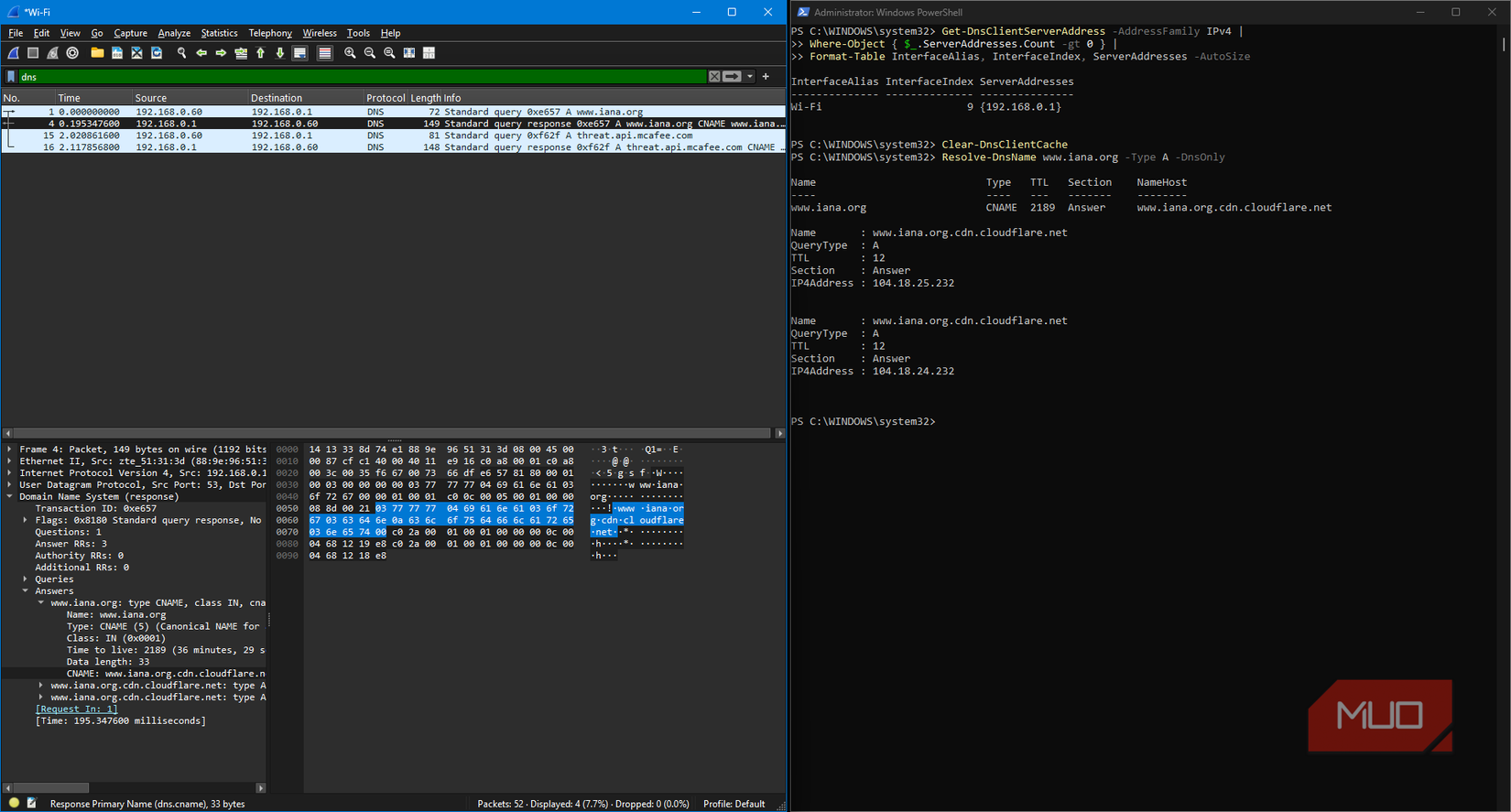
Task: Click Profile: Default in status bar
Action: (x=734, y=804)
